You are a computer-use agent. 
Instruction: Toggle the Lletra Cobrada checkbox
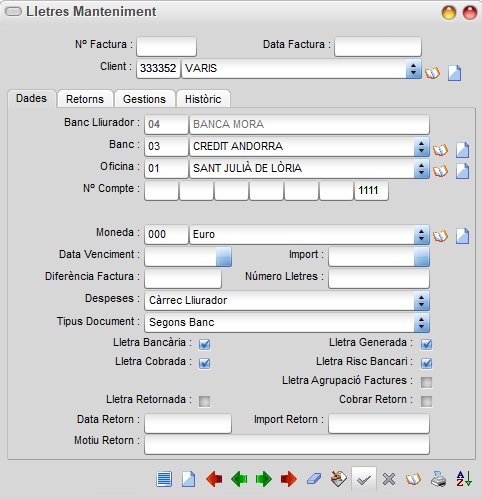[204, 363]
